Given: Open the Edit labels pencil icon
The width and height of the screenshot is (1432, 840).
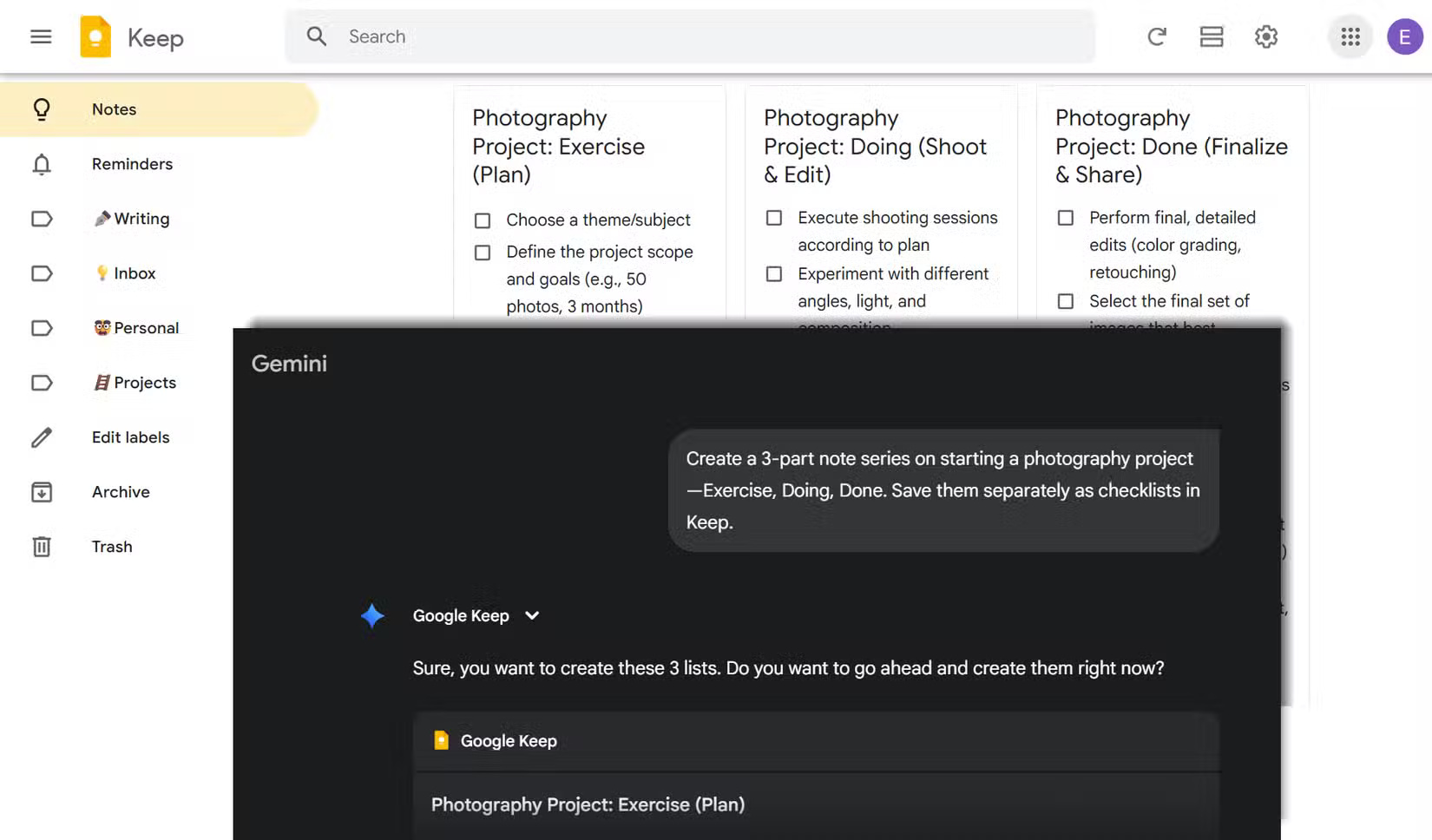Looking at the screenshot, I should 42,437.
